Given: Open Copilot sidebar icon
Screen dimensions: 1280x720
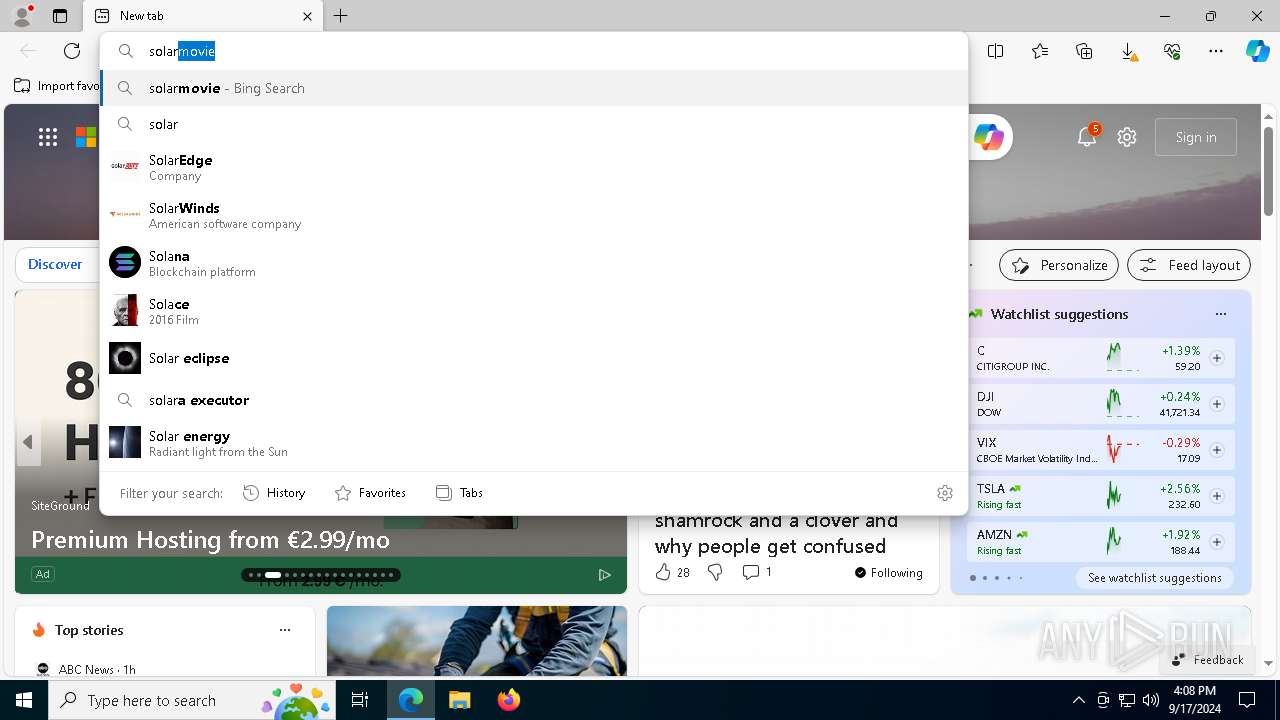Looking at the screenshot, I should coord(1258,51).
